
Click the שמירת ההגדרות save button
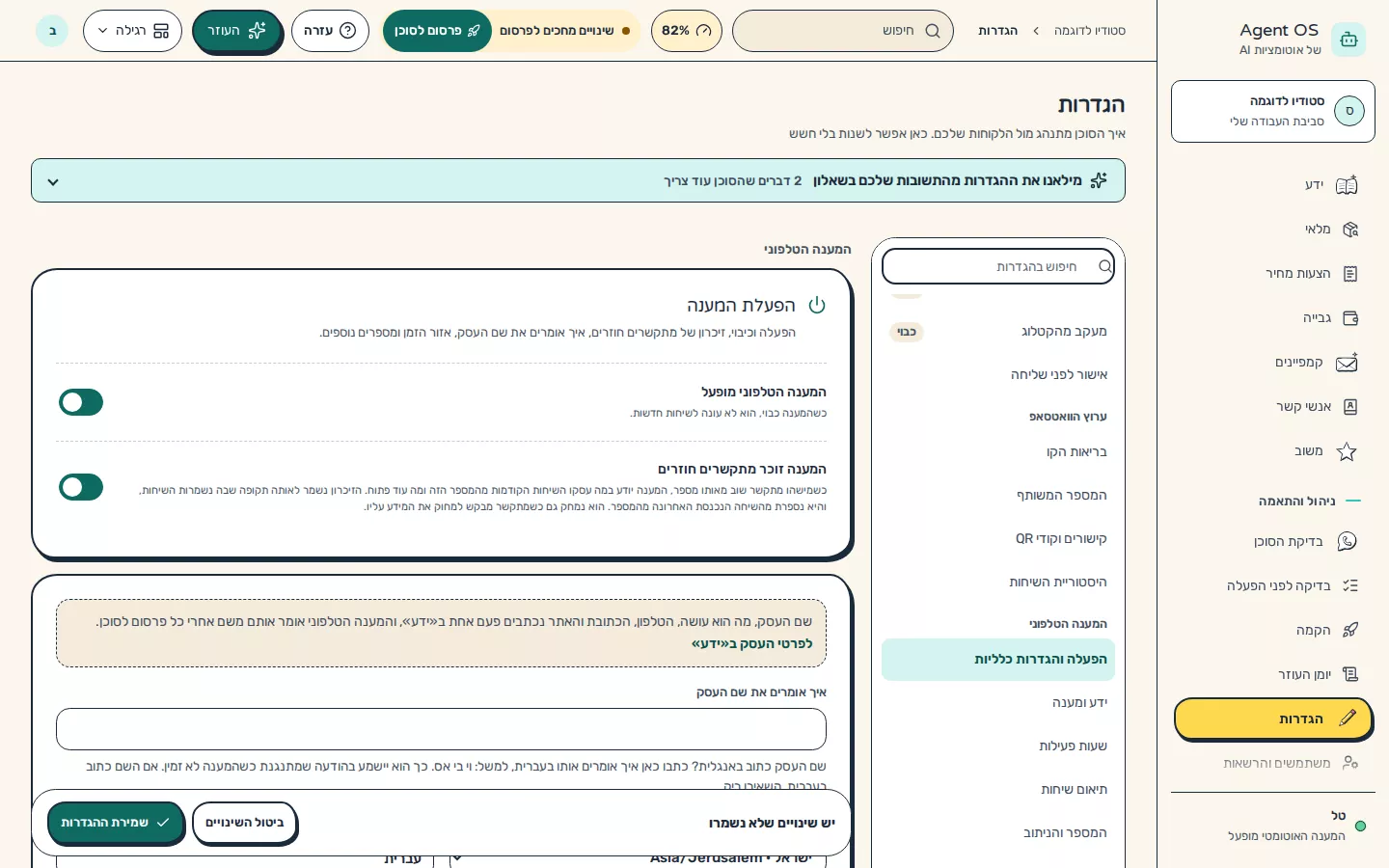[116, 823]
